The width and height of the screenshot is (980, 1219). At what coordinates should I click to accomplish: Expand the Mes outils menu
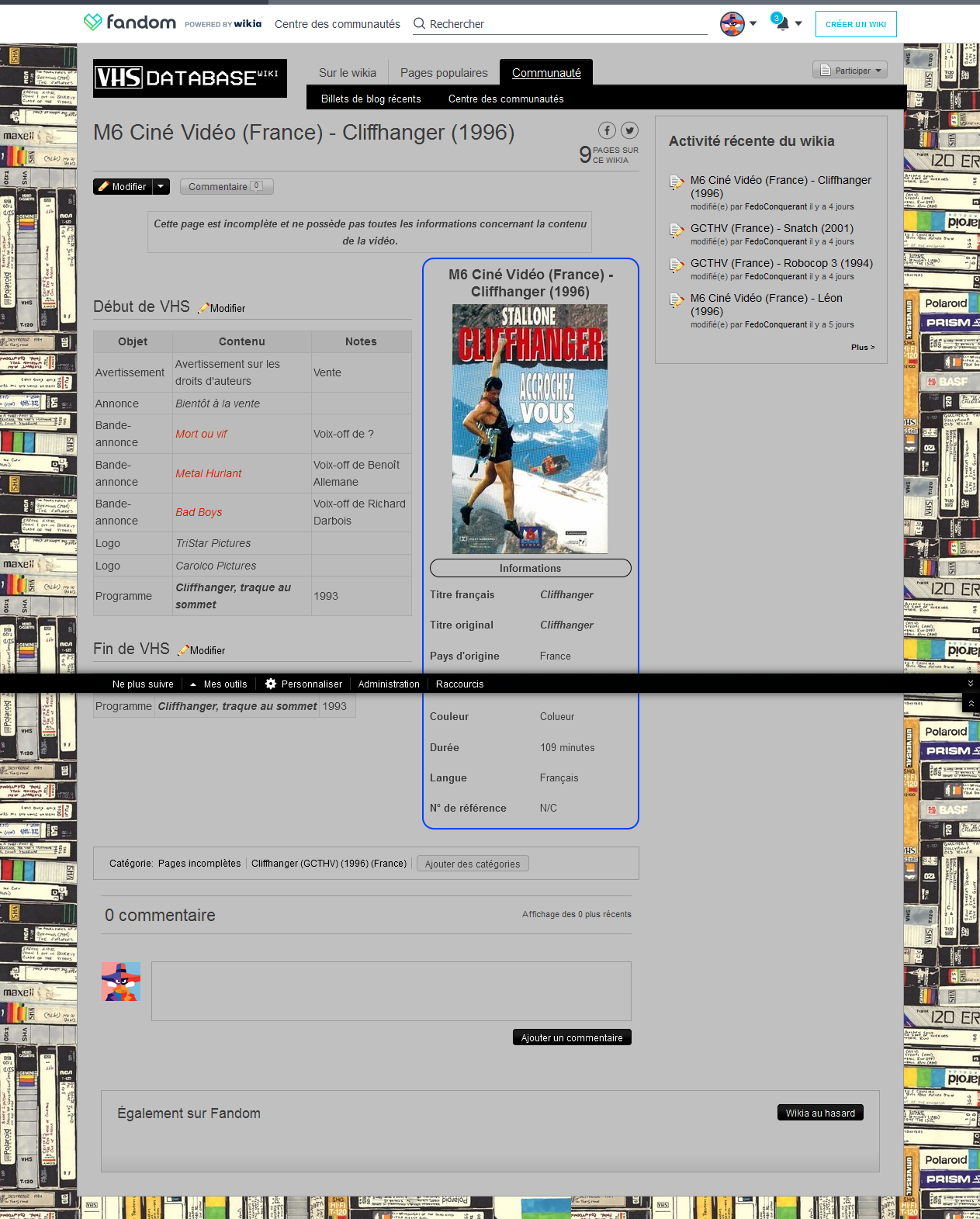218,684
